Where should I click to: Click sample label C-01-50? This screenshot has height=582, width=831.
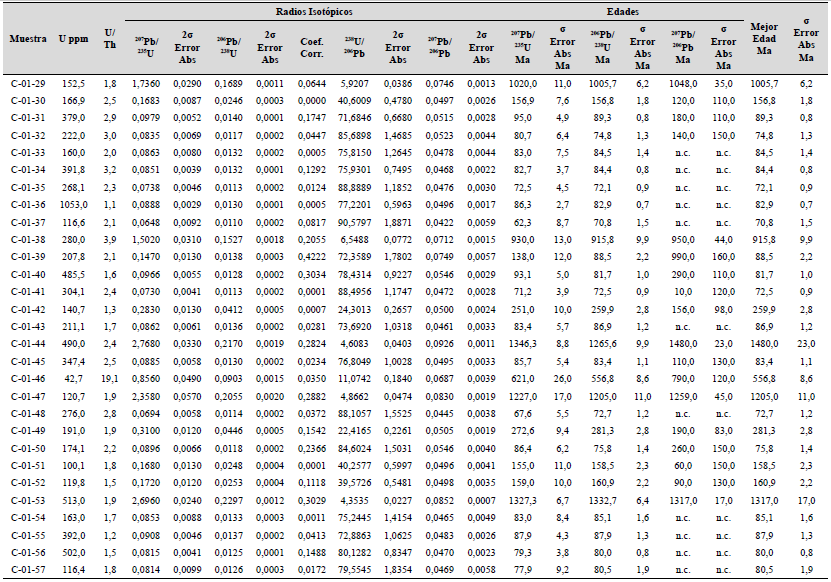(x=27, y=447)
